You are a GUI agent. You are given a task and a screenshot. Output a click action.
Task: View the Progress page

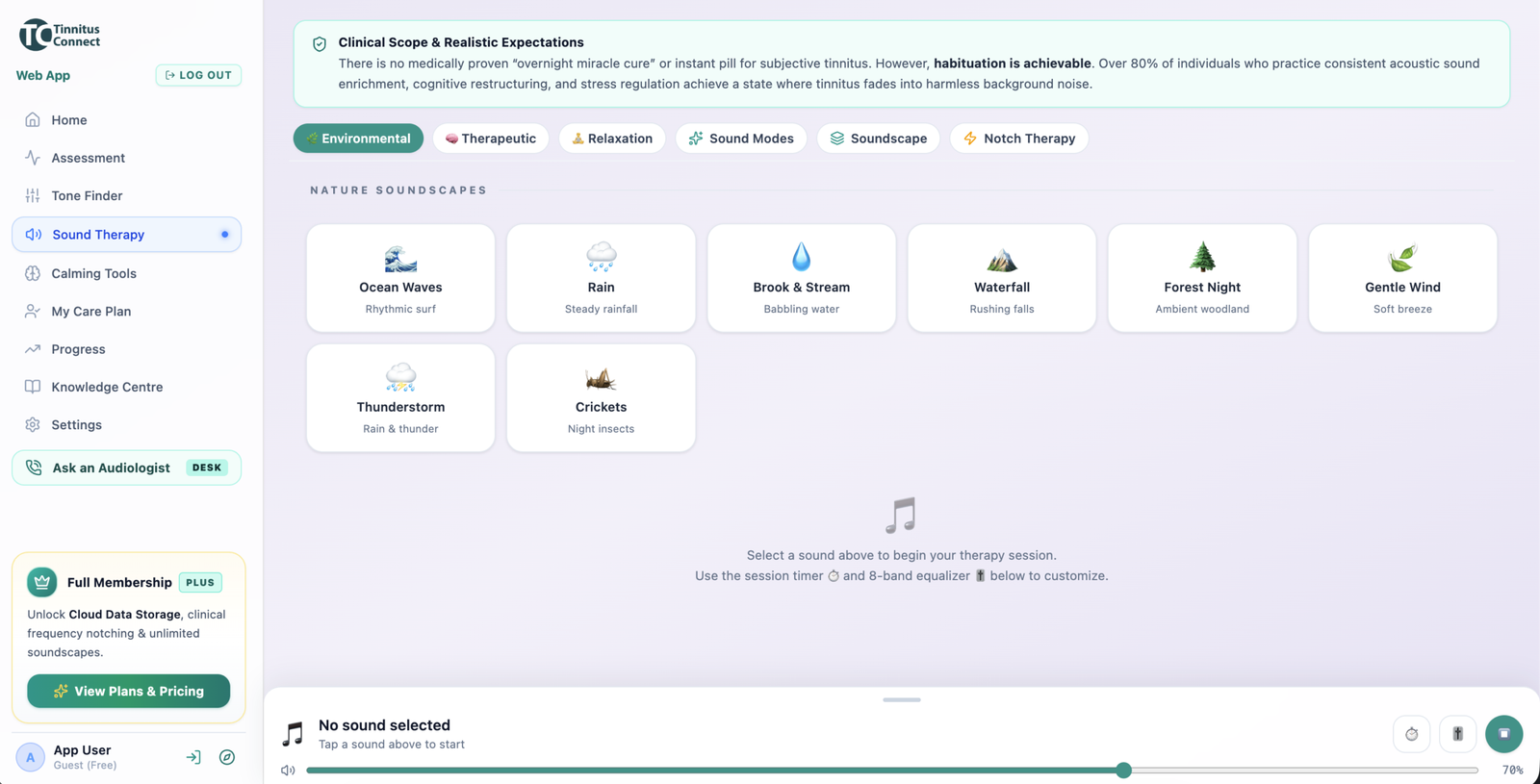(126, 349)
